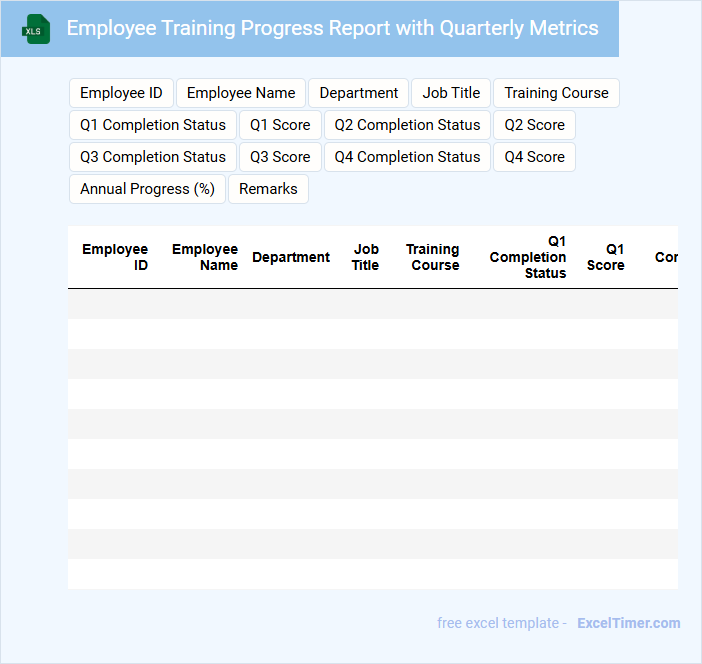Open the ExcelTimer.com link
The height and width of the screenshot is (664, 702).
(x=629, y=623)
